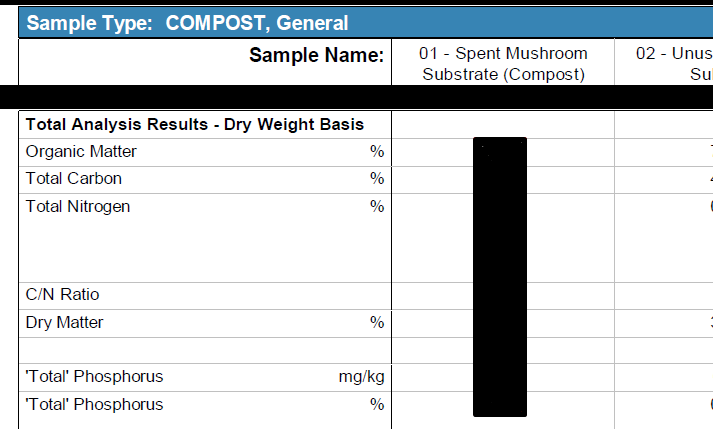Click the redacted black values block

click(x=500, y=277)
